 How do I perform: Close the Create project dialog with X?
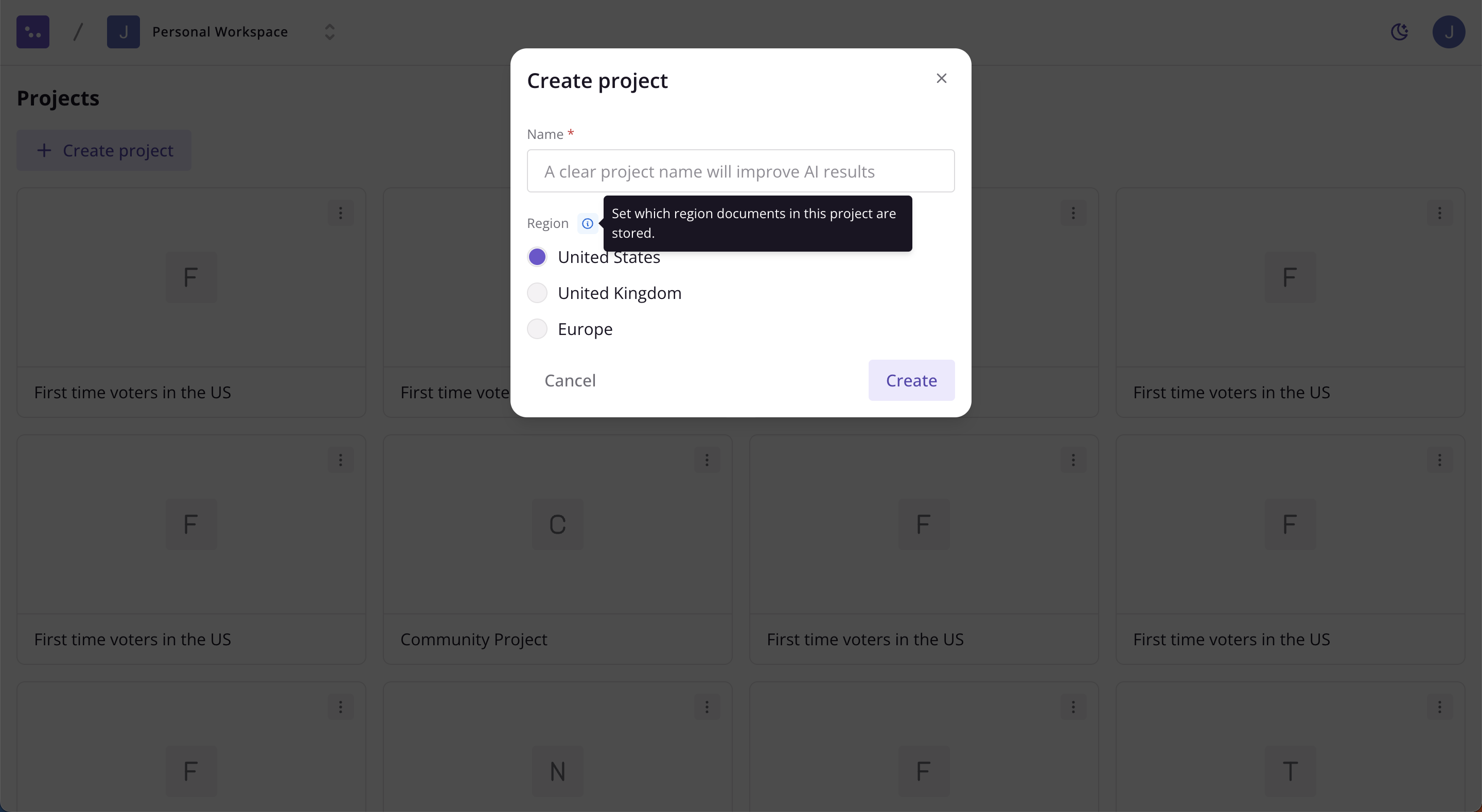tap(941, 78)
